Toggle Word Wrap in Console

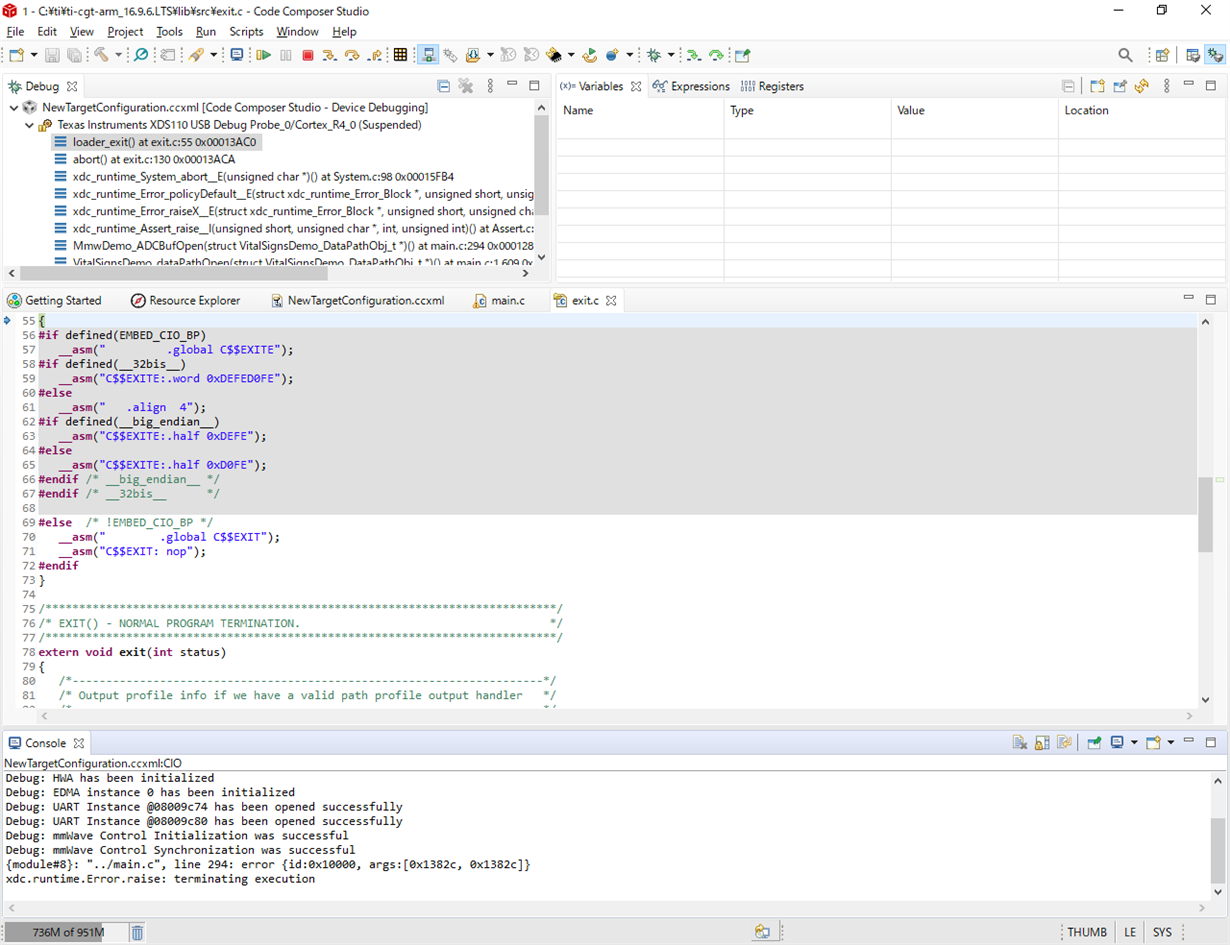coord(1065,742)
